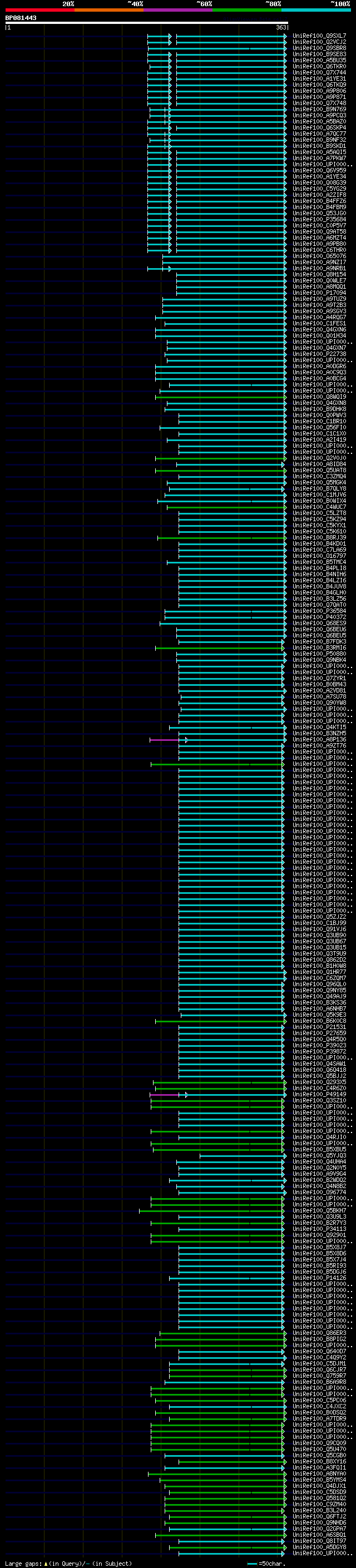The width and height of the screenshot is (356, 1568).
Task: Select the UniRef100_A7PKW7 hit label
Action: click(x=319, y=159)
